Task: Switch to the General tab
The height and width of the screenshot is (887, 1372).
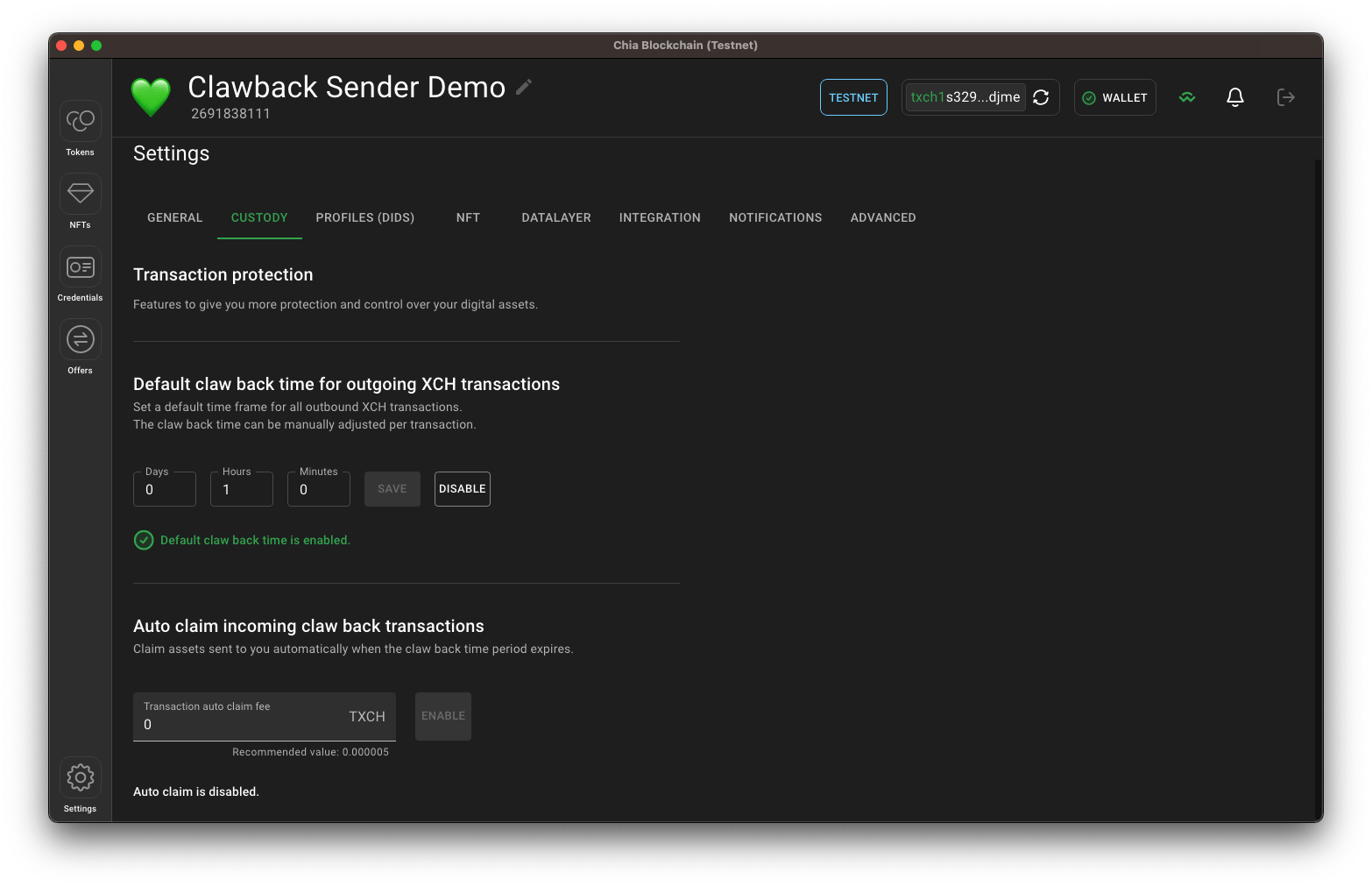Action: click(174, 217)
